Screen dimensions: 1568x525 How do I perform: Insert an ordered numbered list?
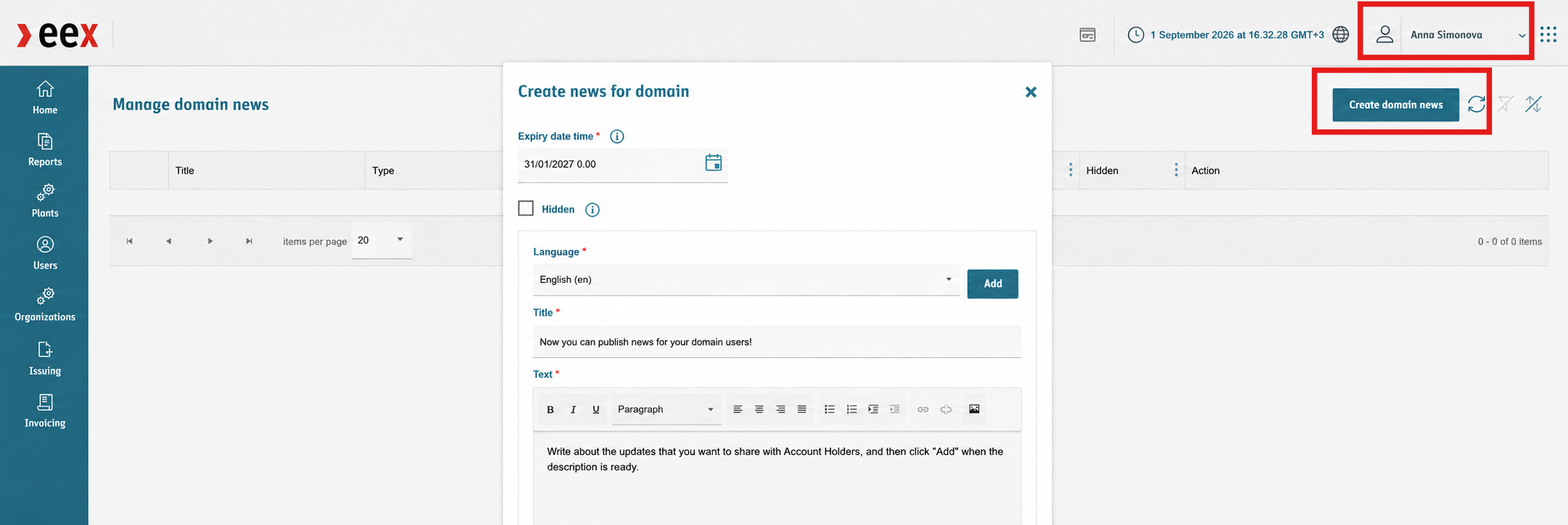coord(852,409)
